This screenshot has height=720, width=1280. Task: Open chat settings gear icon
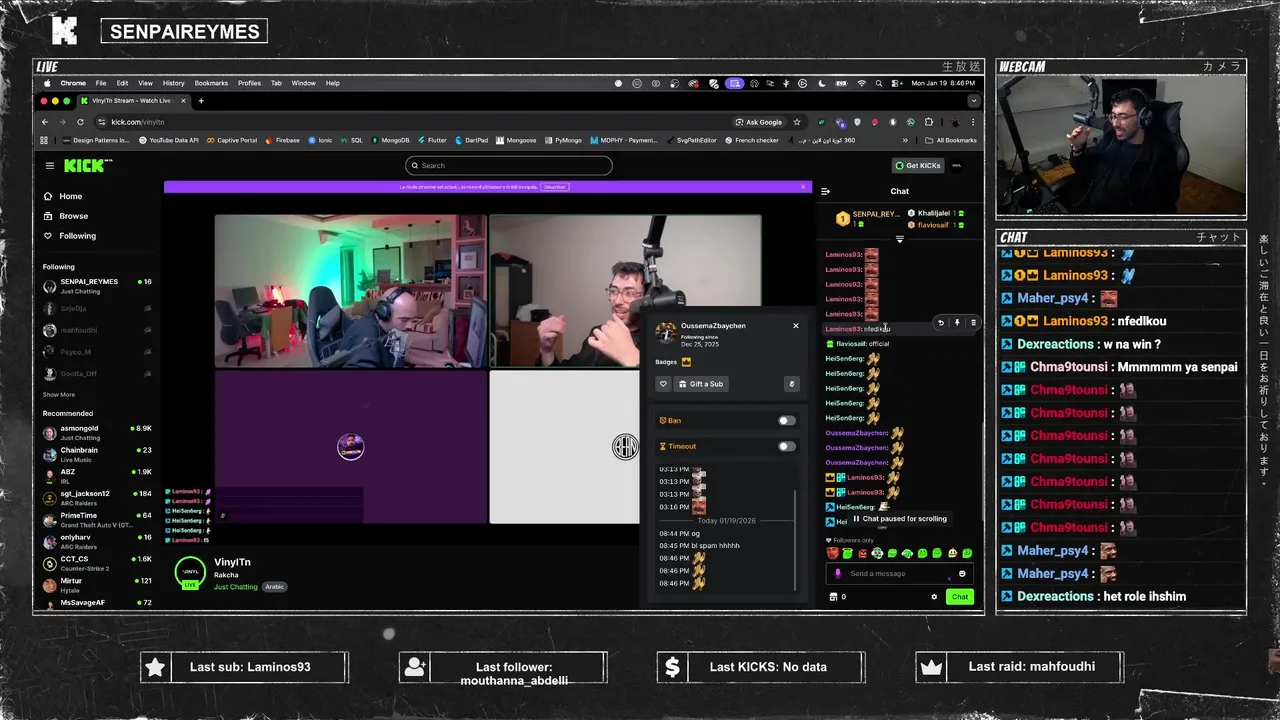pyautogui.click(x=934, y=597)
